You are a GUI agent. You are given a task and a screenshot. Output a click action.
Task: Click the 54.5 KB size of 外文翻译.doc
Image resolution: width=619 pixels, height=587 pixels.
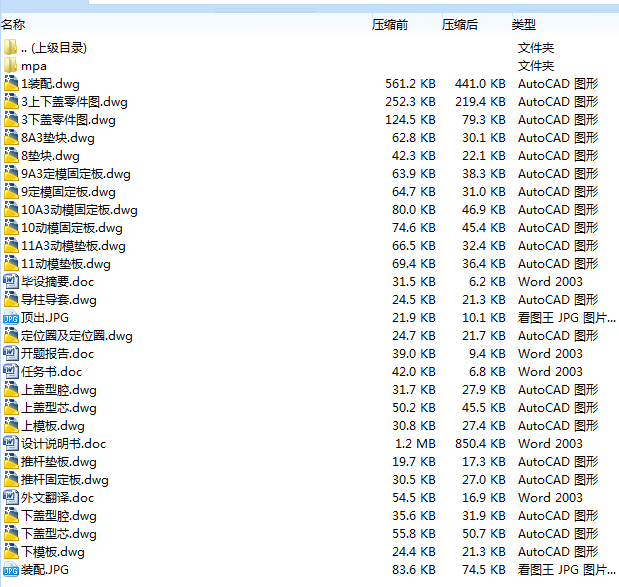[x=414, y=498]
